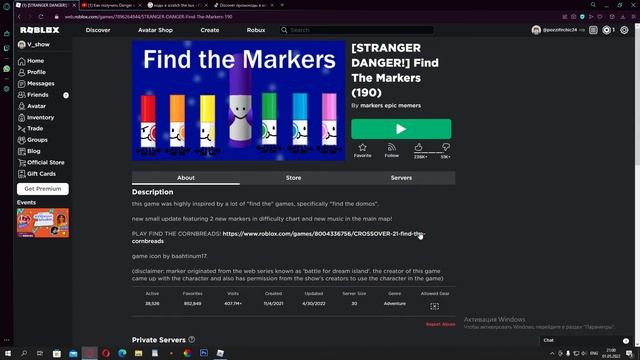Image resolution: width=640 pixels, height=360 pixels.
Task: Click the Find the Markers game thumbnail
Action: click(239, 100)
